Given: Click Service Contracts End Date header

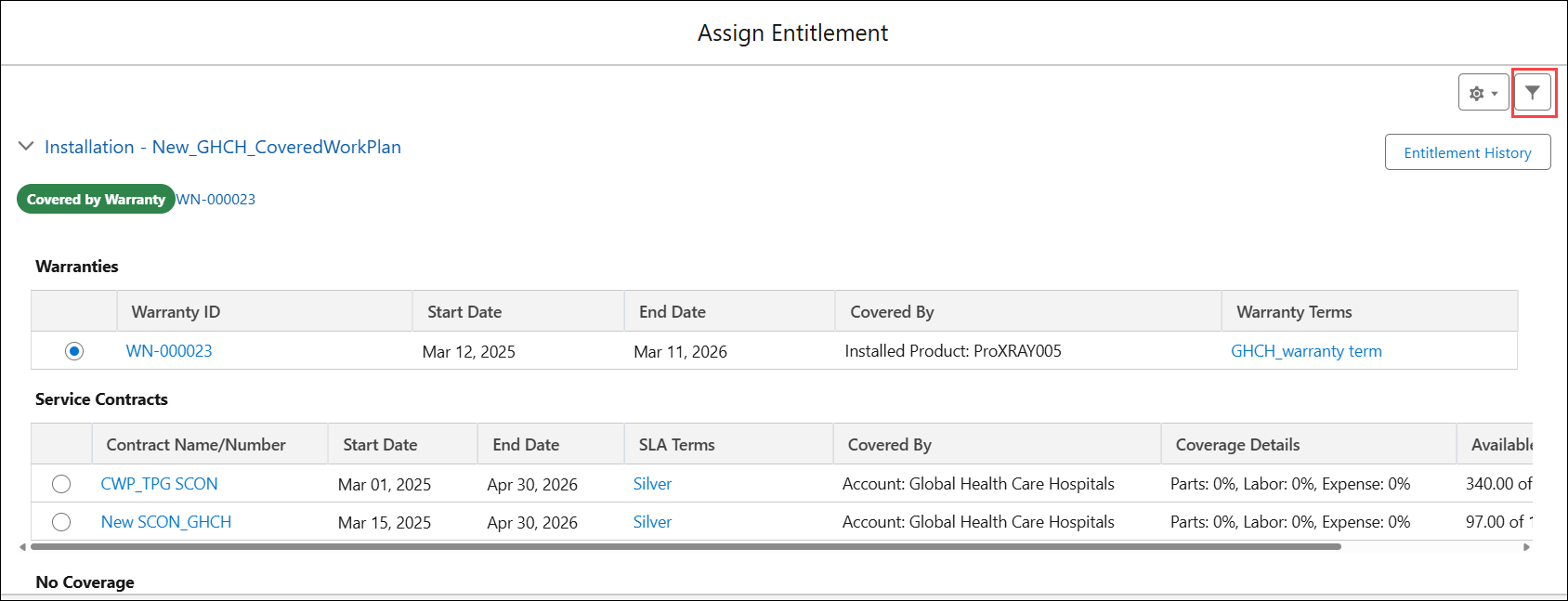Looking at the screenshot, I should (x=551, y=444).
